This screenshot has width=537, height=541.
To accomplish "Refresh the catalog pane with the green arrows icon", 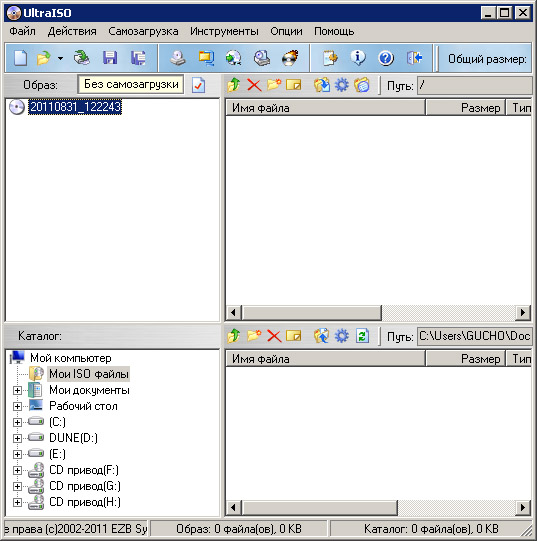I will [x=362, y=336].
